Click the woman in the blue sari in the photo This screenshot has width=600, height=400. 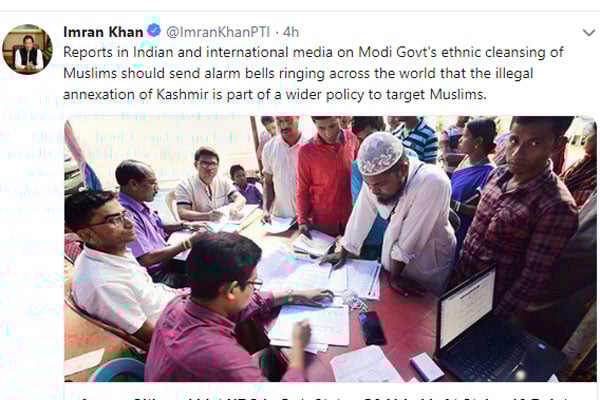(473, 172)
